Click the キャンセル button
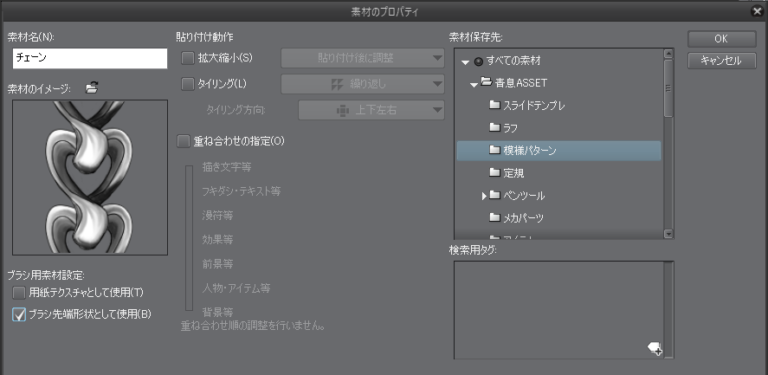The width and height of the screenshot is (768, 375). pos(721,61)
